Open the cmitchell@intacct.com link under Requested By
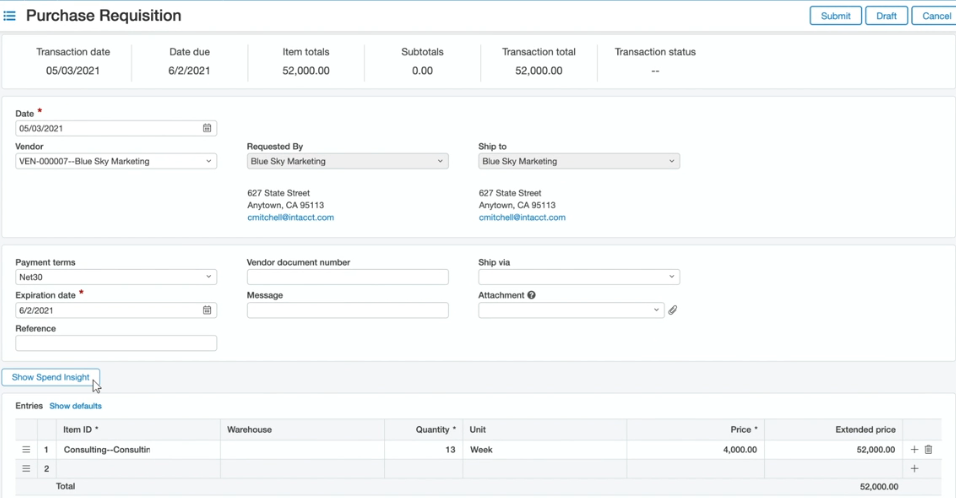Screen dimensions: 956x498 (x=290, y=217)
